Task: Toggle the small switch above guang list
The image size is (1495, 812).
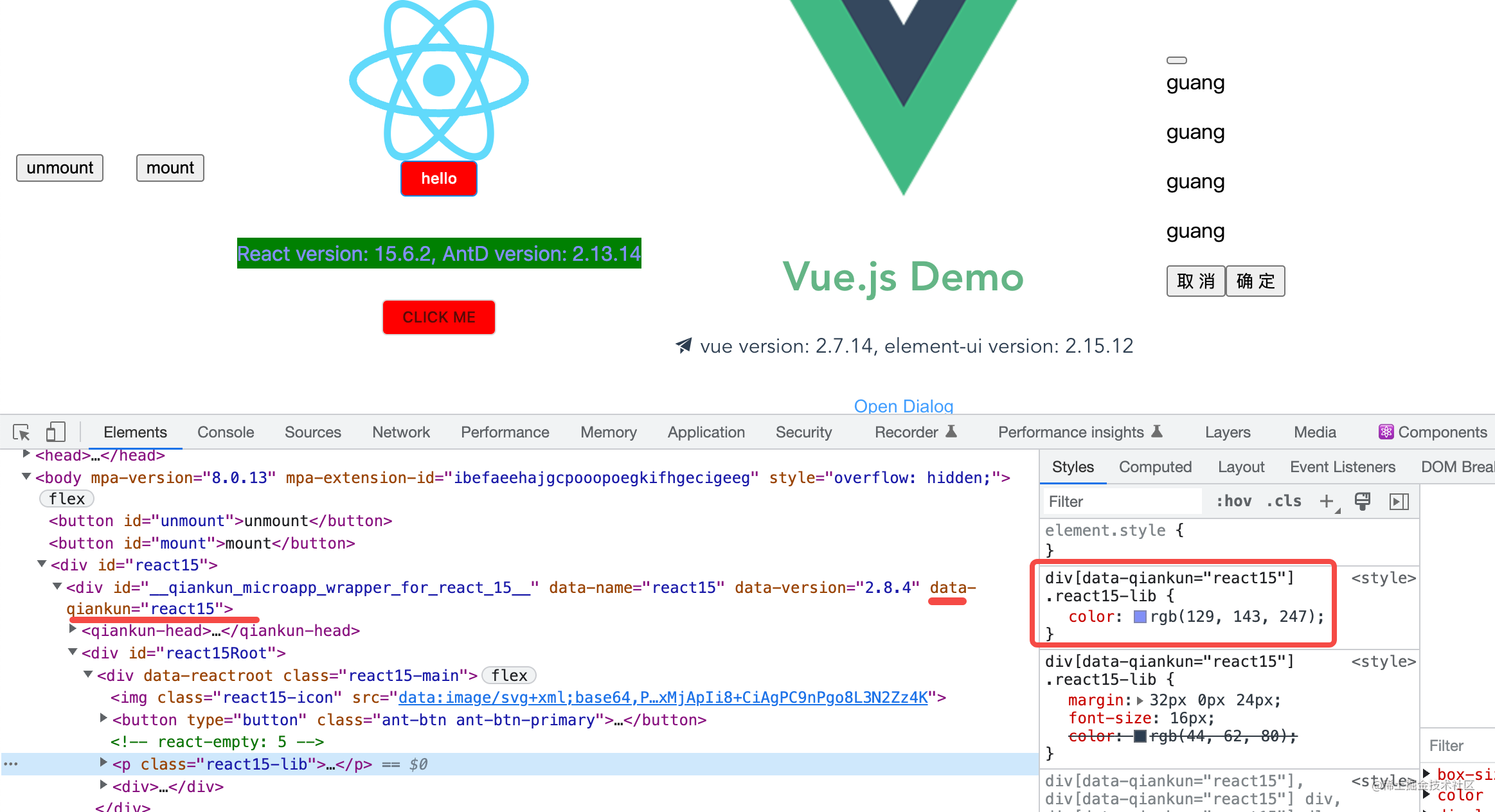Action: (x=1176, y=60)
